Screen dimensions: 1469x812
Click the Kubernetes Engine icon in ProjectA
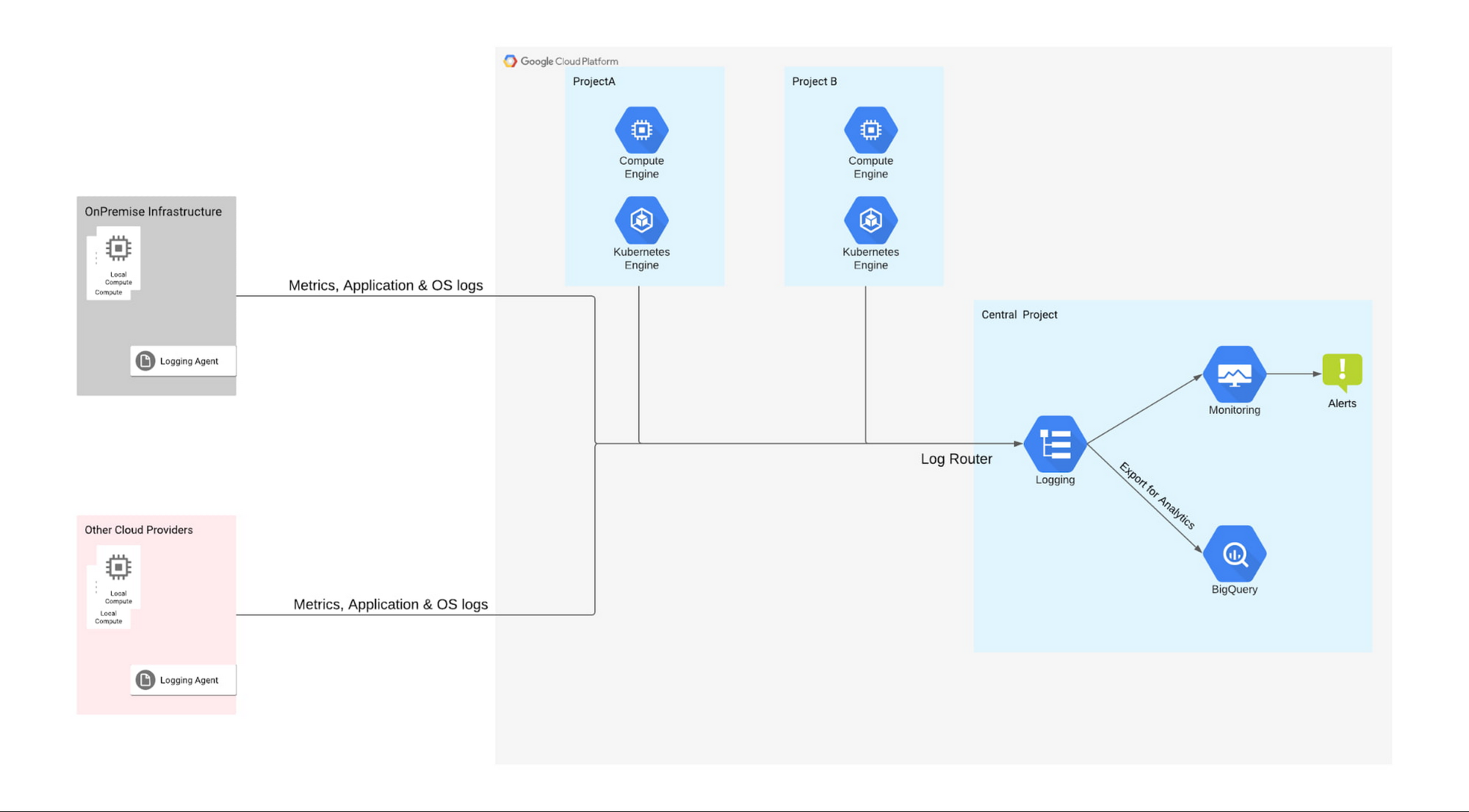click(x=641, y=220)
